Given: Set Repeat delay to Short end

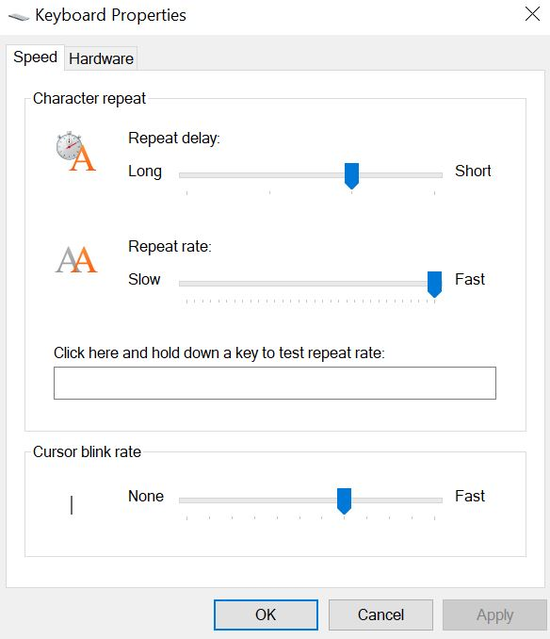Looking at the screenshot, I should tap(435, 175).
